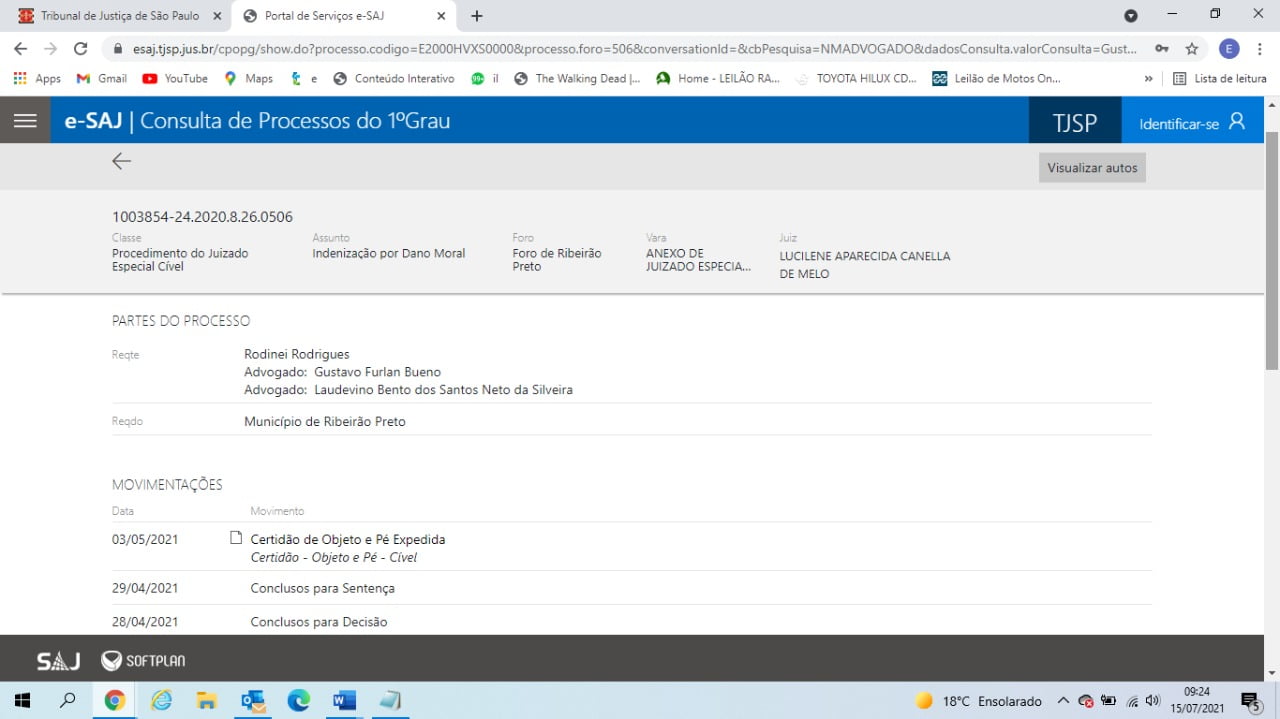The width and height of the screenshot is (1280, 719).
Task: Open File Explorer from the taskbar
Action: click(x=206, y=701)
